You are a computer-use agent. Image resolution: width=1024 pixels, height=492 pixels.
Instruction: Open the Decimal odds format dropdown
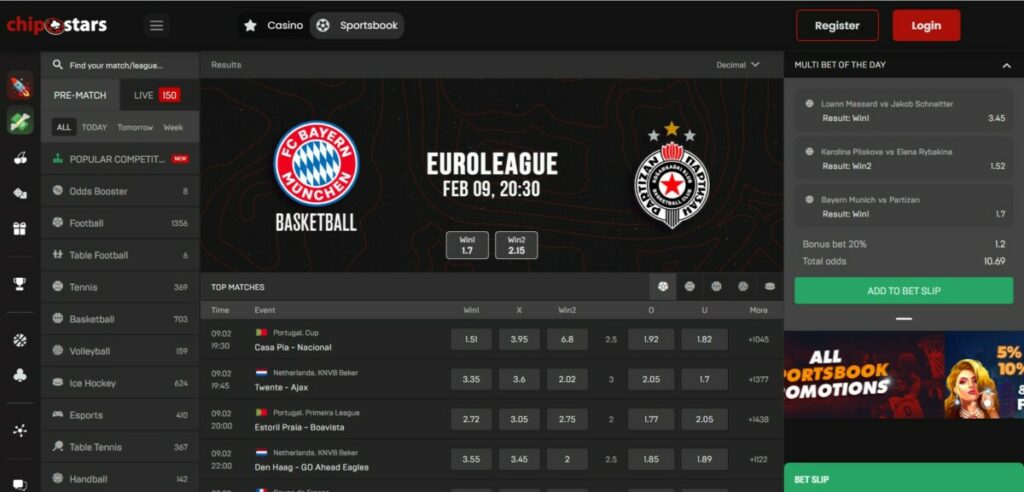click(738, 65)
